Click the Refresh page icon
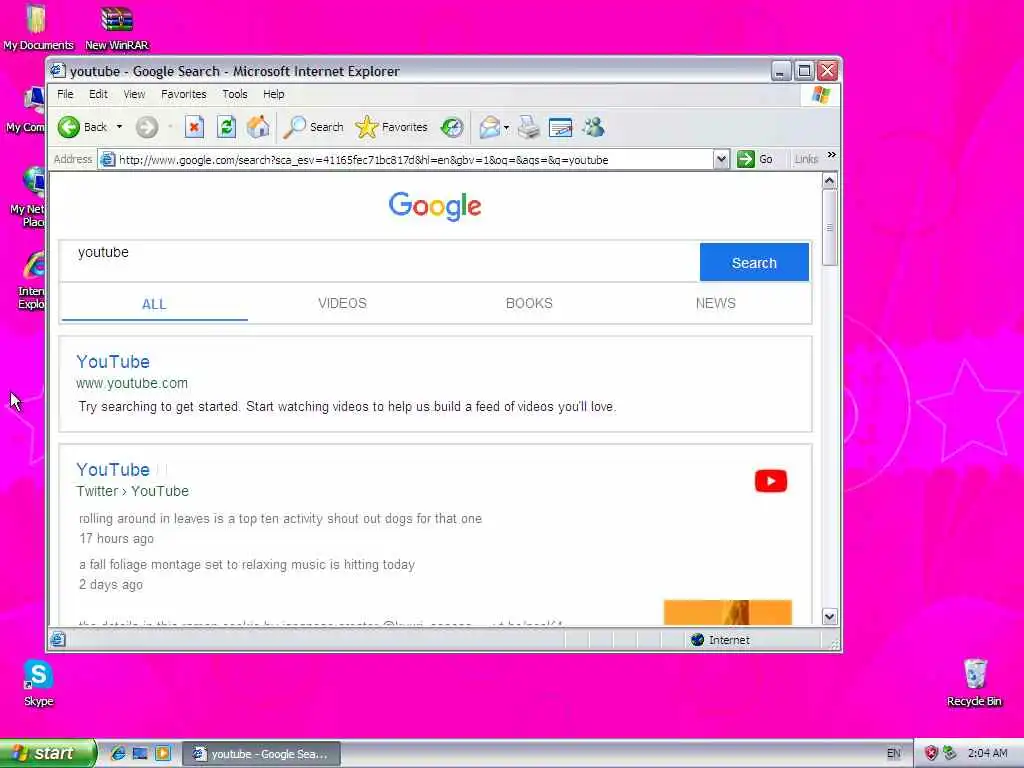This screenshot has width=1024, height=768. click(x=226, y=127)
